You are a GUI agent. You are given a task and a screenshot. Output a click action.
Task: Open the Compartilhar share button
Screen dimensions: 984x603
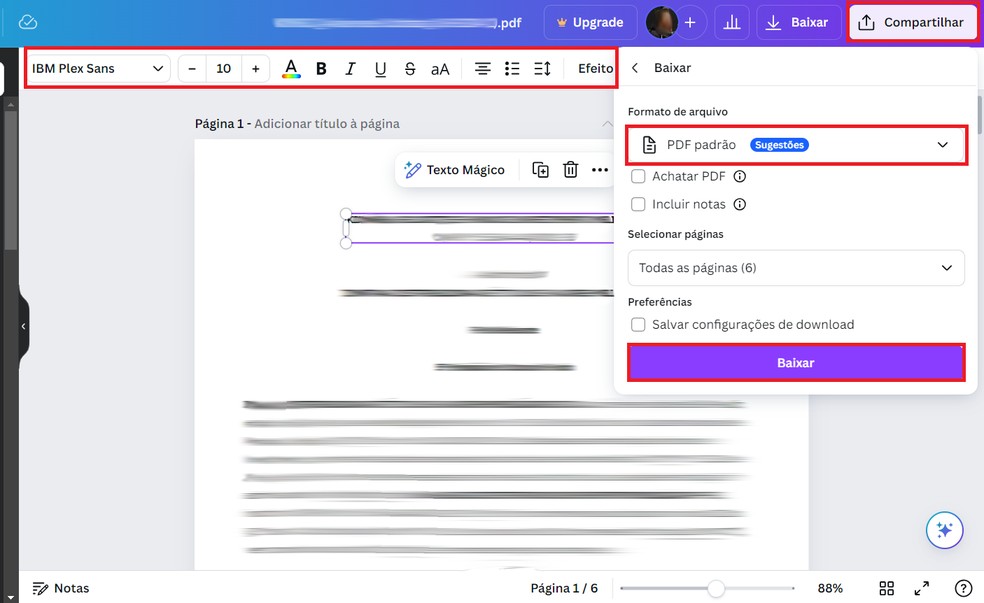pyautogui.click(x=912, y=23)
